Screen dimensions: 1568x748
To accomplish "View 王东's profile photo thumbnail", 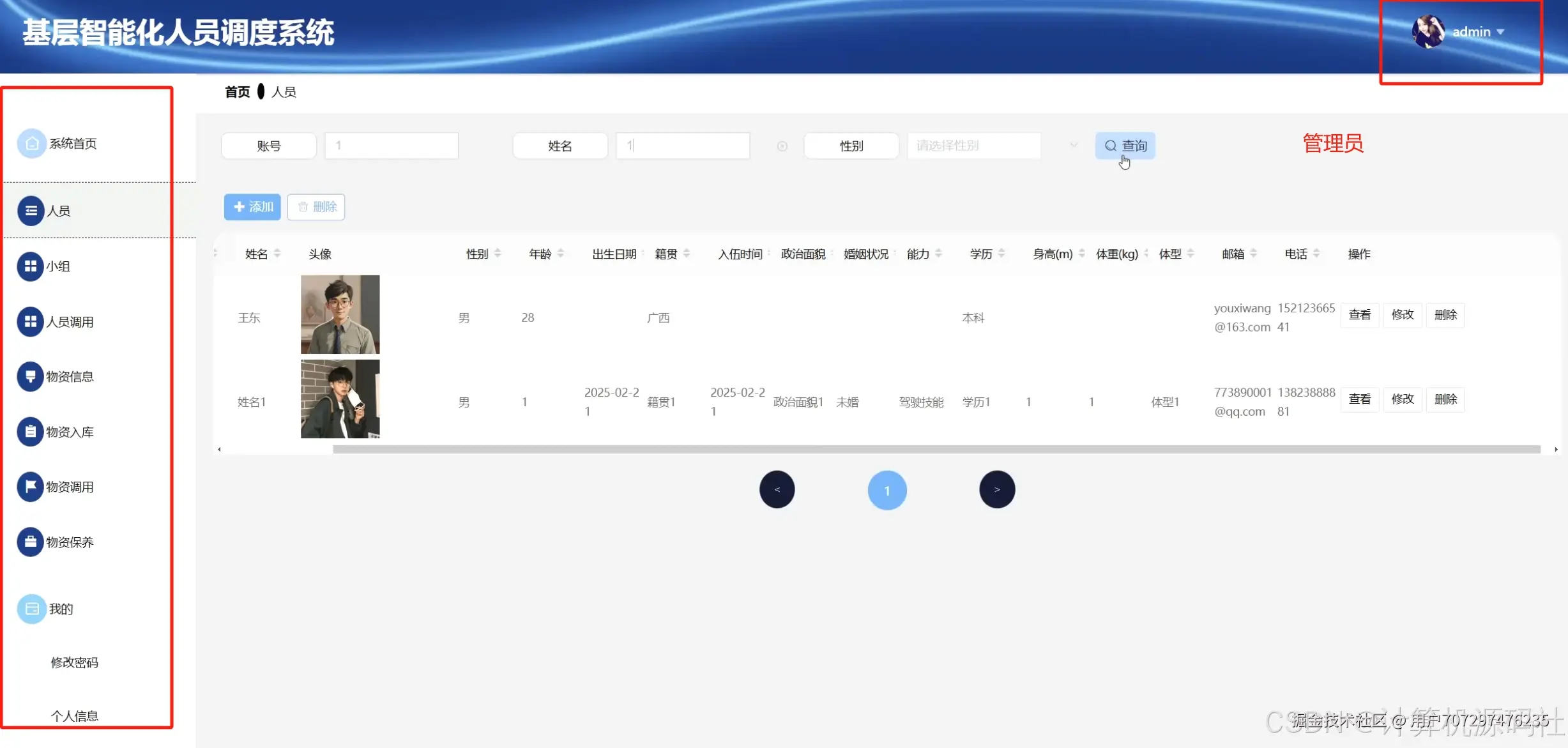I will click(340, 314).
